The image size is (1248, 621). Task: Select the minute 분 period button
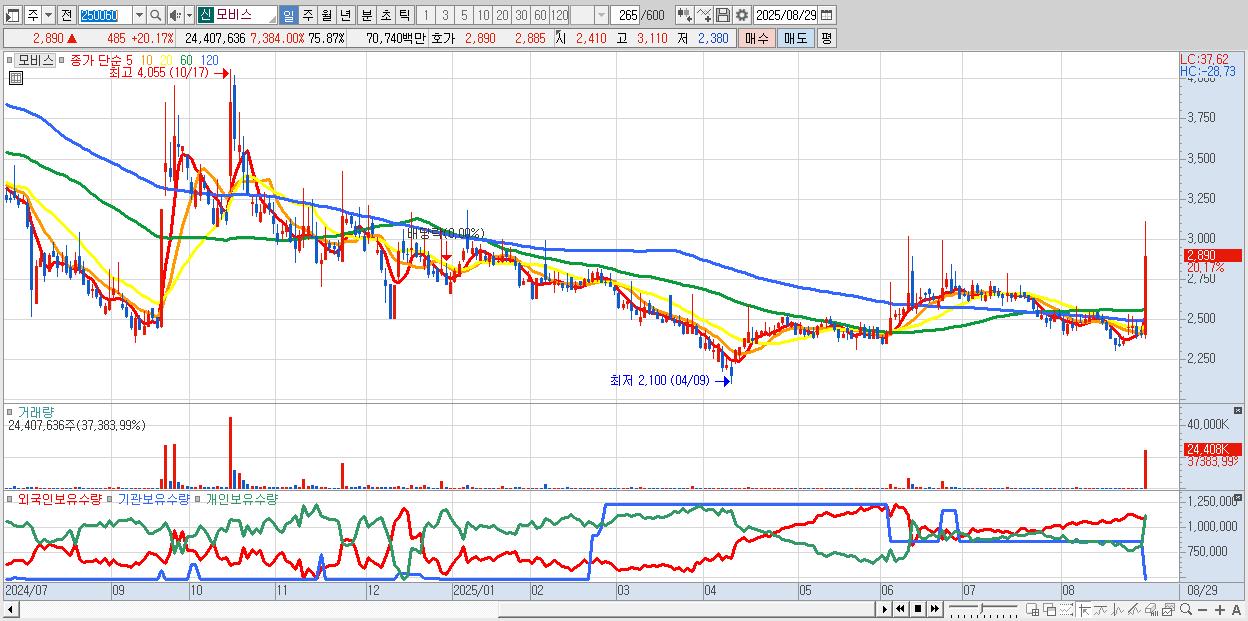(x=366, y=15)
